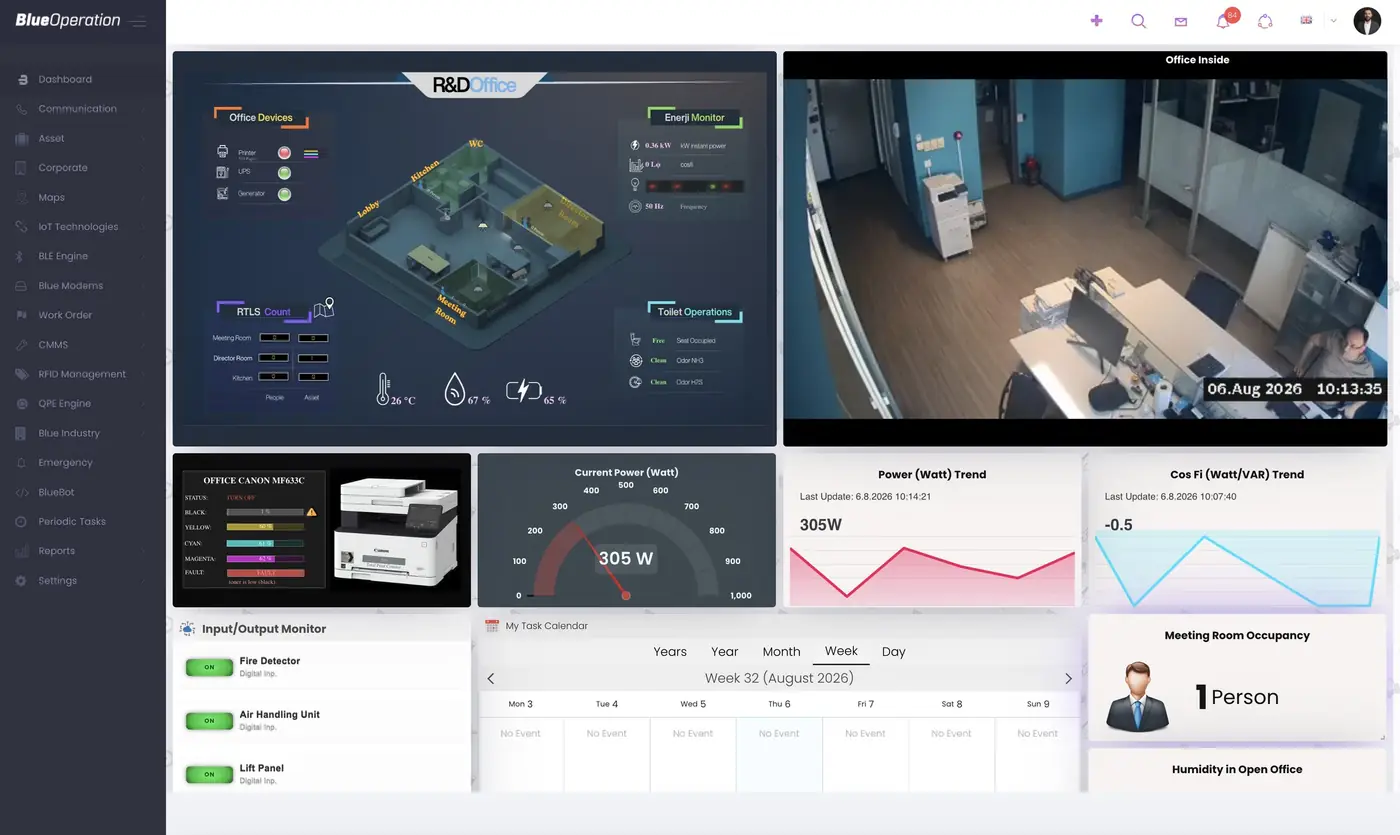Expand the Communication sidebar chevron
The image size is (1400, 835).
(143, 109)
